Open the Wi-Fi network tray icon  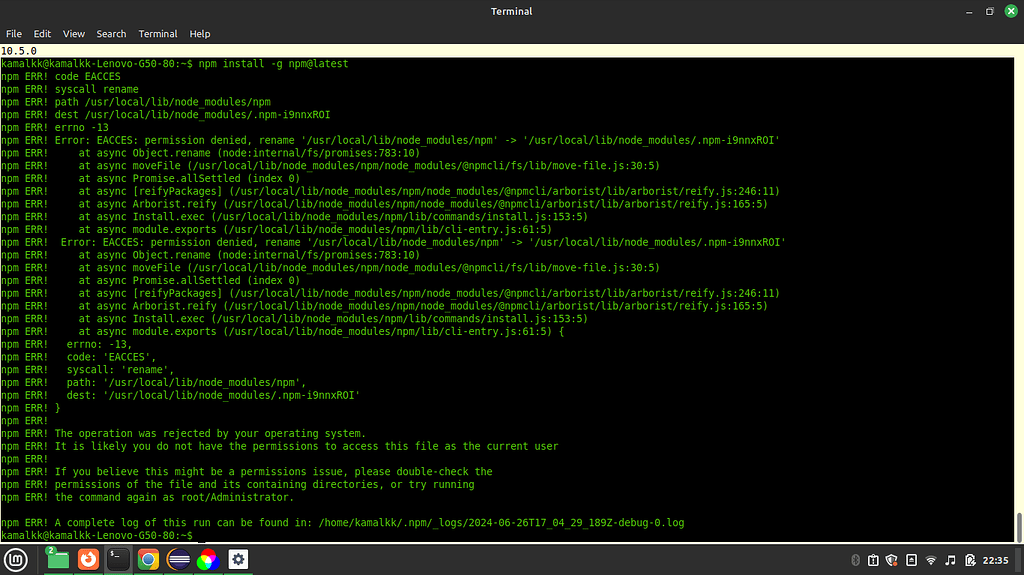click(x=931, y=560)
